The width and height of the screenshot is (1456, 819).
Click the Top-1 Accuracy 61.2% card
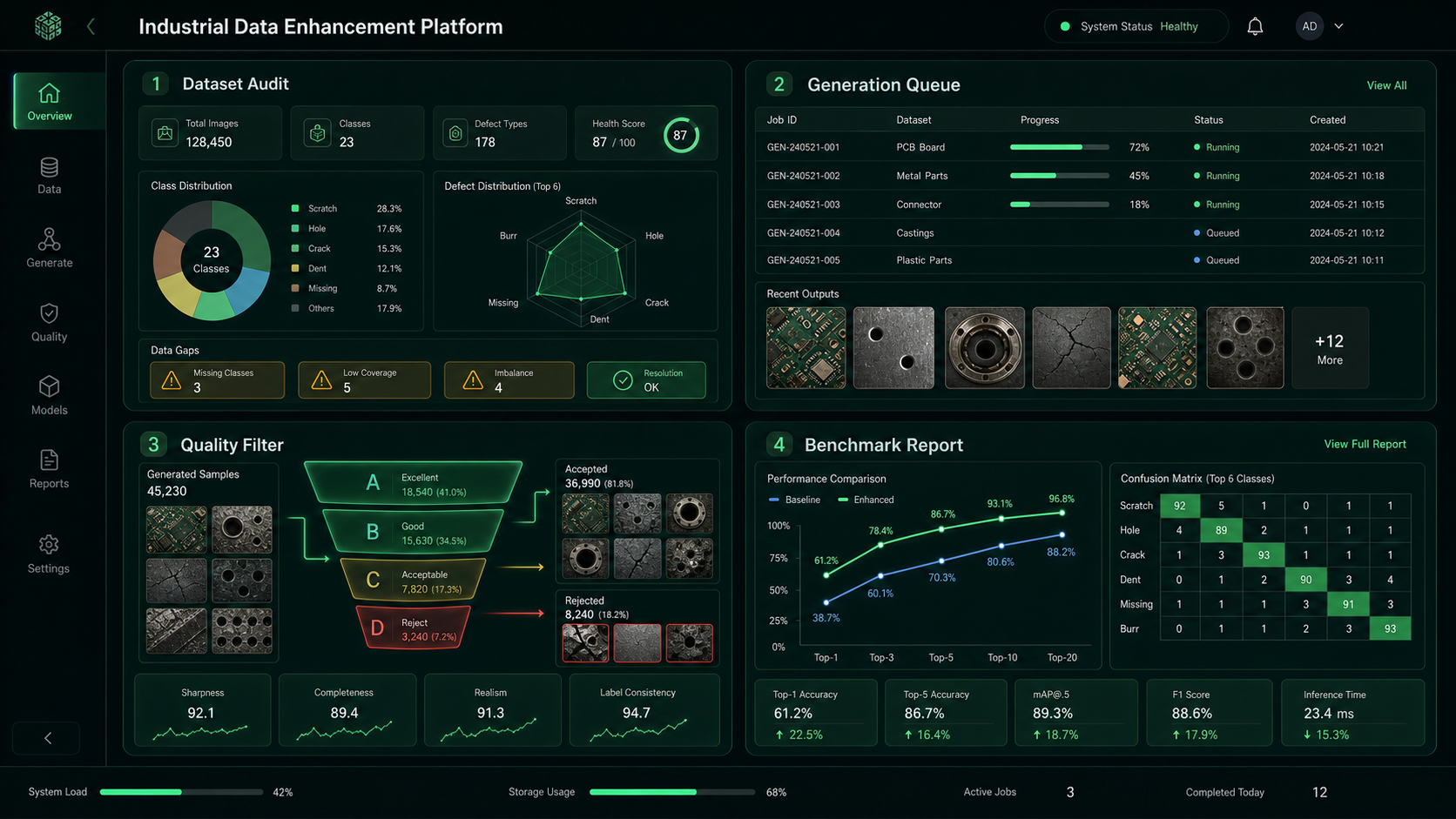[x=816, y=714]
